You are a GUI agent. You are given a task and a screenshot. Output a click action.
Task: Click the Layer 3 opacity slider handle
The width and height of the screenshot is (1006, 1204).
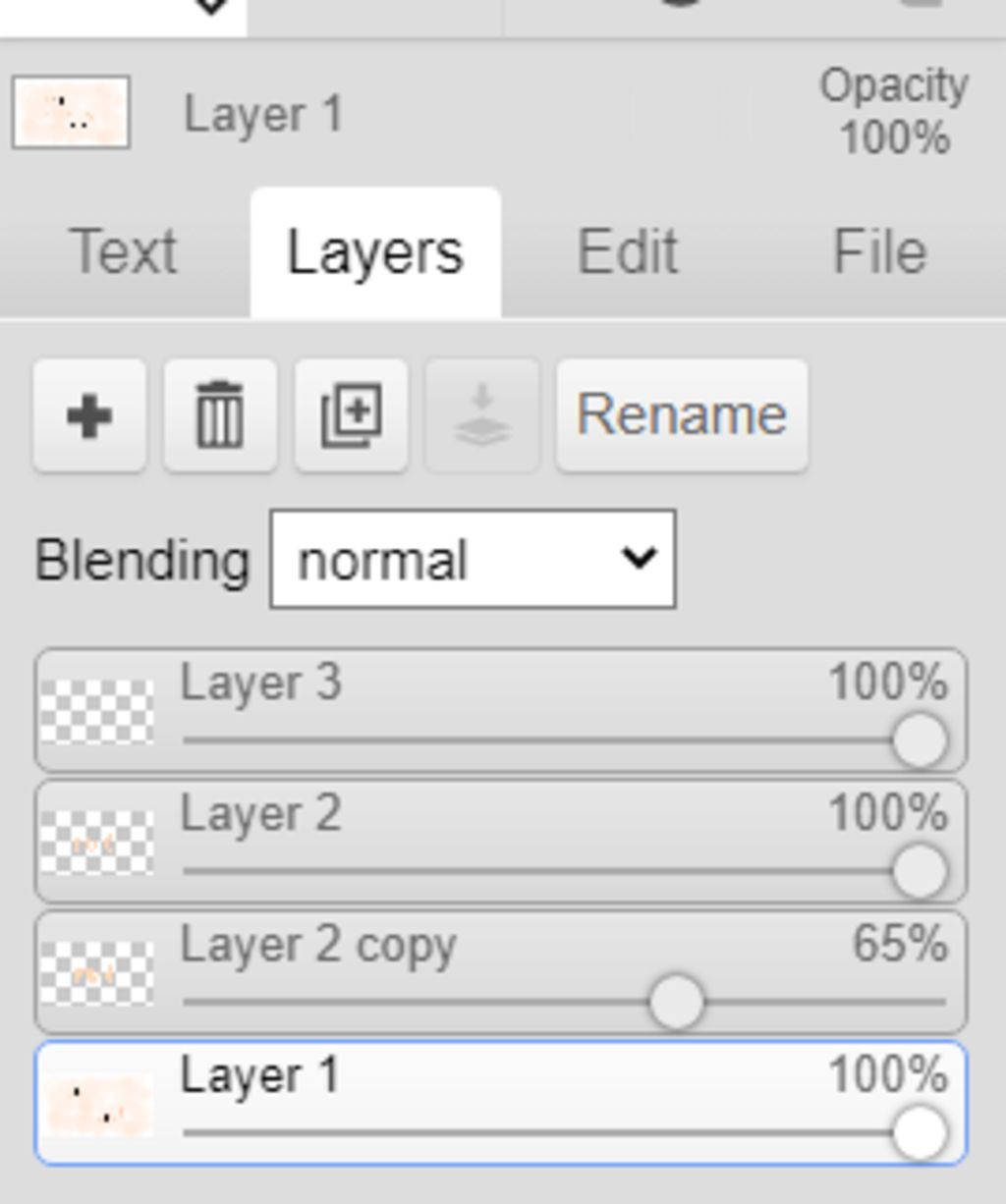(920, 740)
